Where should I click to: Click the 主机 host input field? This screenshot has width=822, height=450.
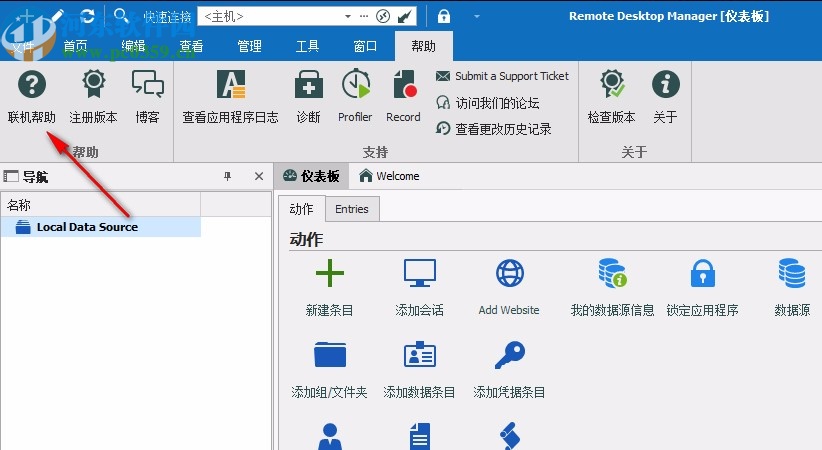pyautogui.click(x=270, y=17)
